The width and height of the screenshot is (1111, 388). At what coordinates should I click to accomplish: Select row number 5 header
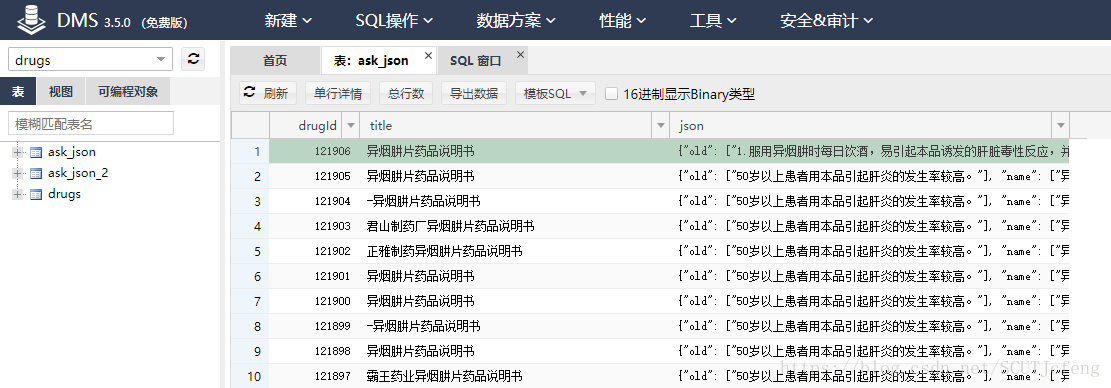pos(250,251)
